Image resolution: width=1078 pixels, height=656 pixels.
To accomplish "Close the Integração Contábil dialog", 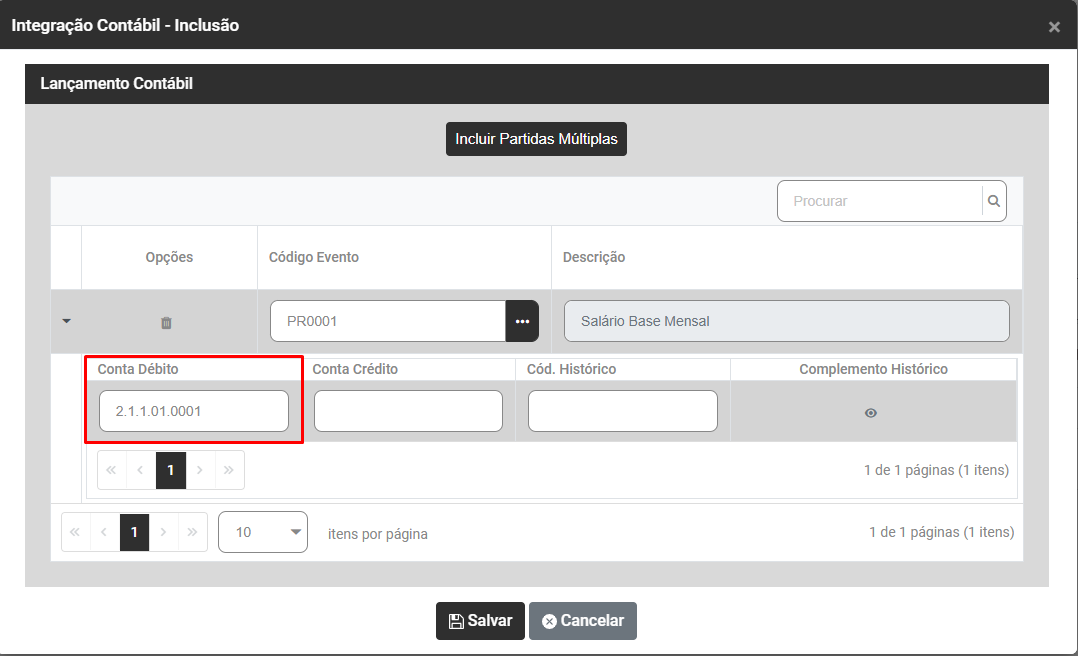I will [x=1054, y=27].
